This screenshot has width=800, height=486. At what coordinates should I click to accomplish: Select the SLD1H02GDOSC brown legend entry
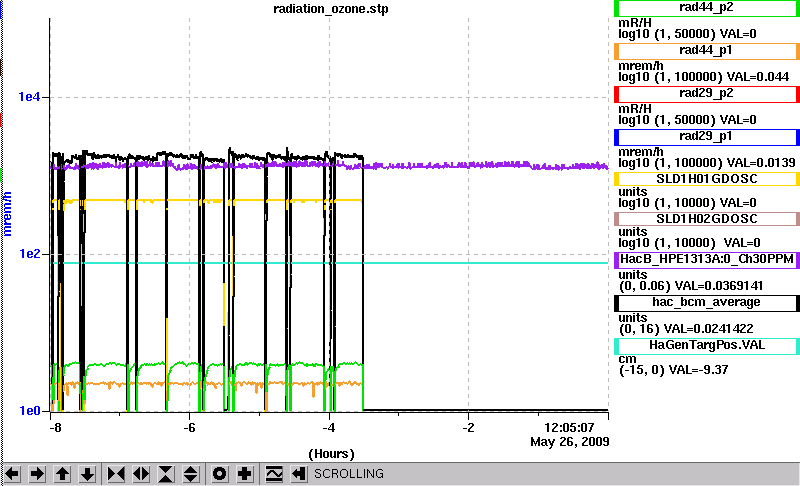point(707,219)
